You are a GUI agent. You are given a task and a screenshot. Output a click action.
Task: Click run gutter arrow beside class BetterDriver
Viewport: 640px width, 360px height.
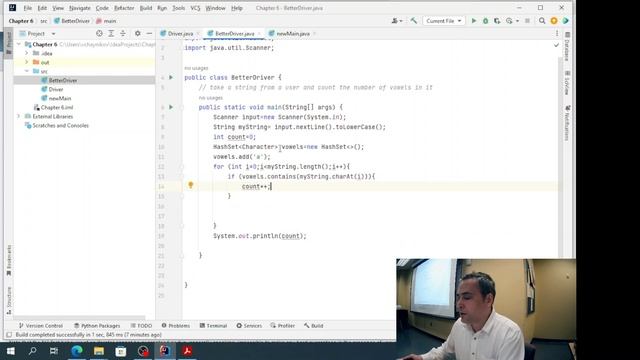pyautogui.click(x=171, y=77)
